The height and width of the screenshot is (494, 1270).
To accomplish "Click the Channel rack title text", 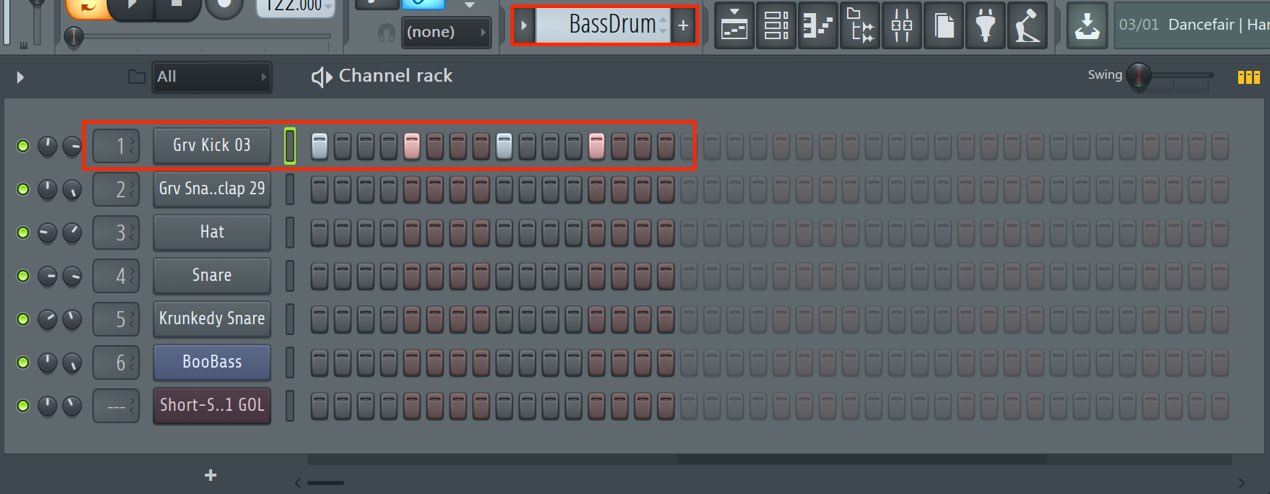I will [396, 76].
